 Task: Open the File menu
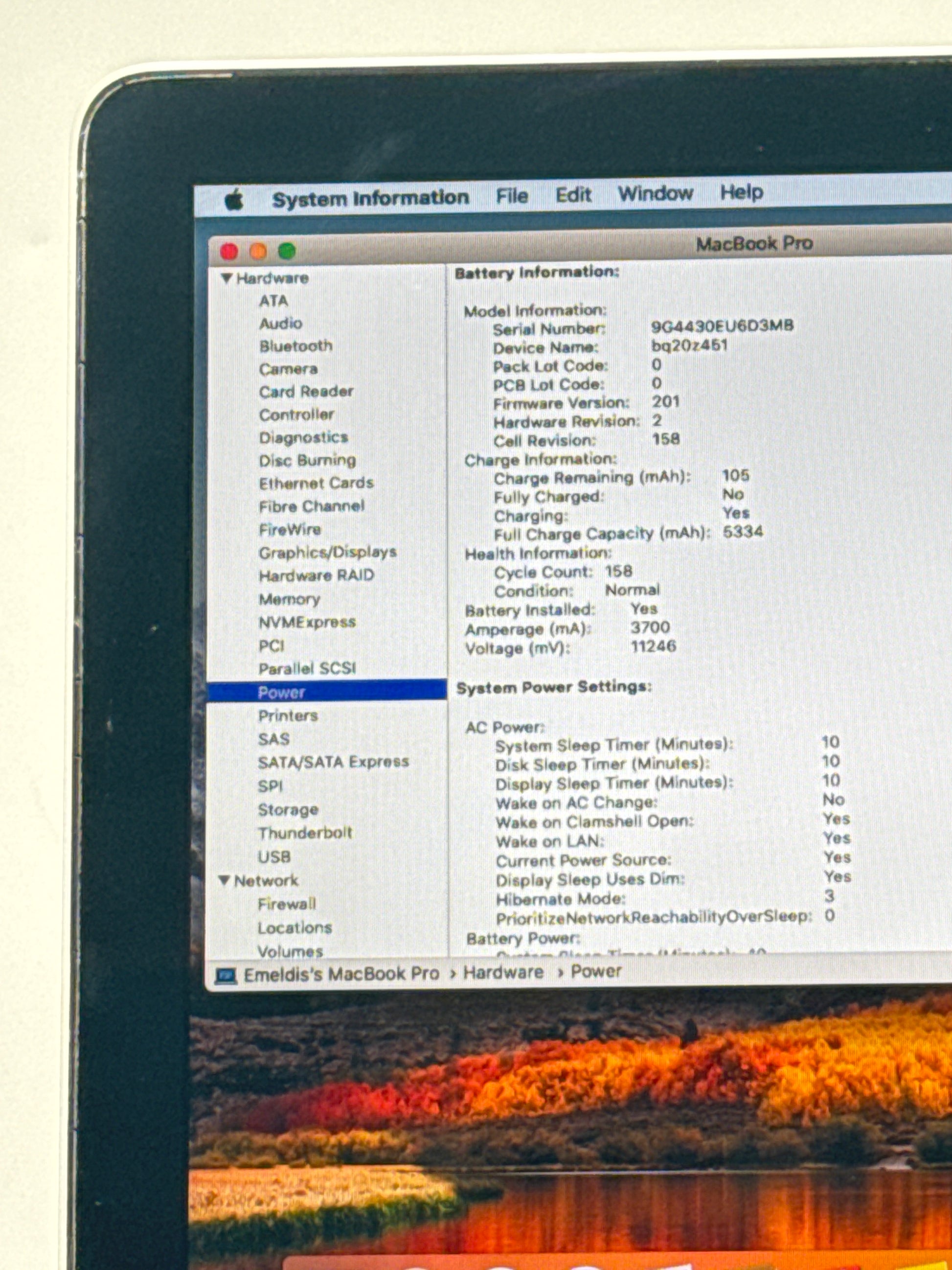(511, 196)
